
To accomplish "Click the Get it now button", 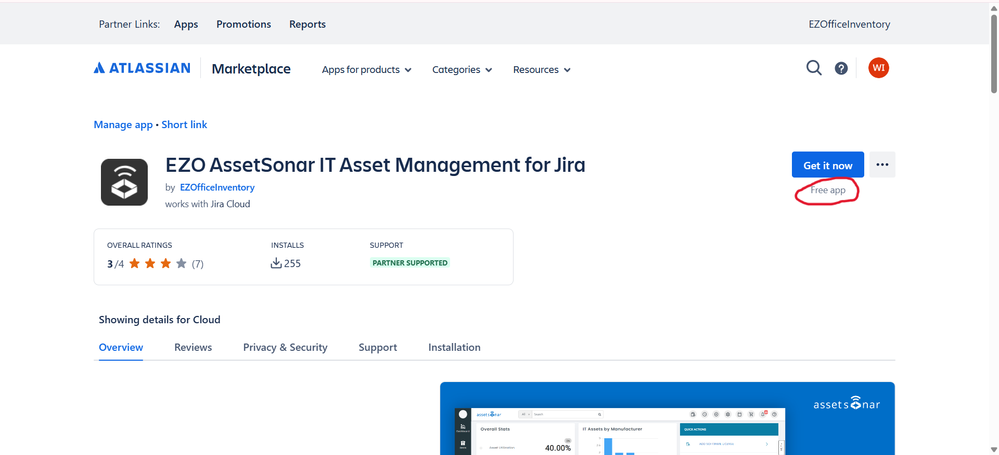I will (828, 164).
